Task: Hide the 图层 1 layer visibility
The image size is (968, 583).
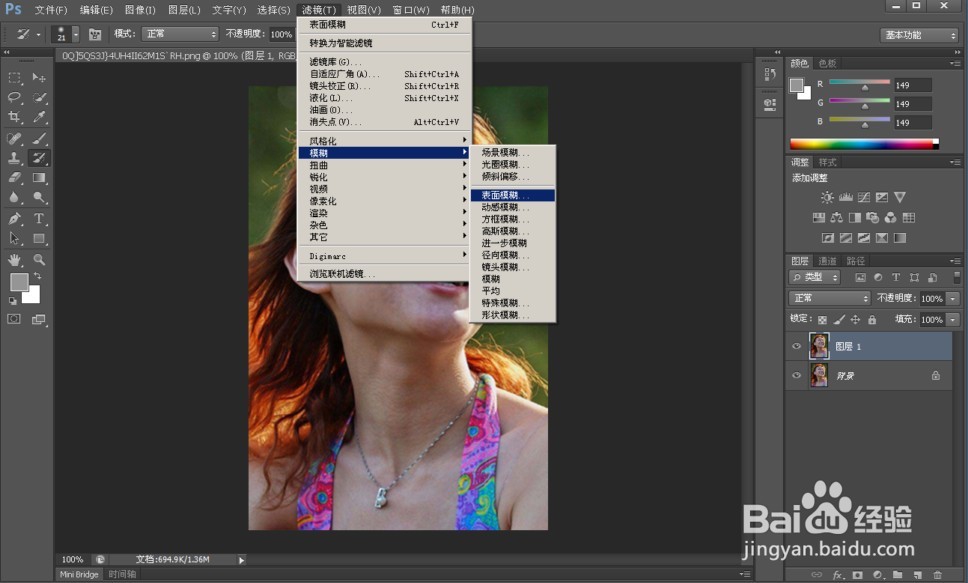Action: pyautogui.click(x=795, y=346)
